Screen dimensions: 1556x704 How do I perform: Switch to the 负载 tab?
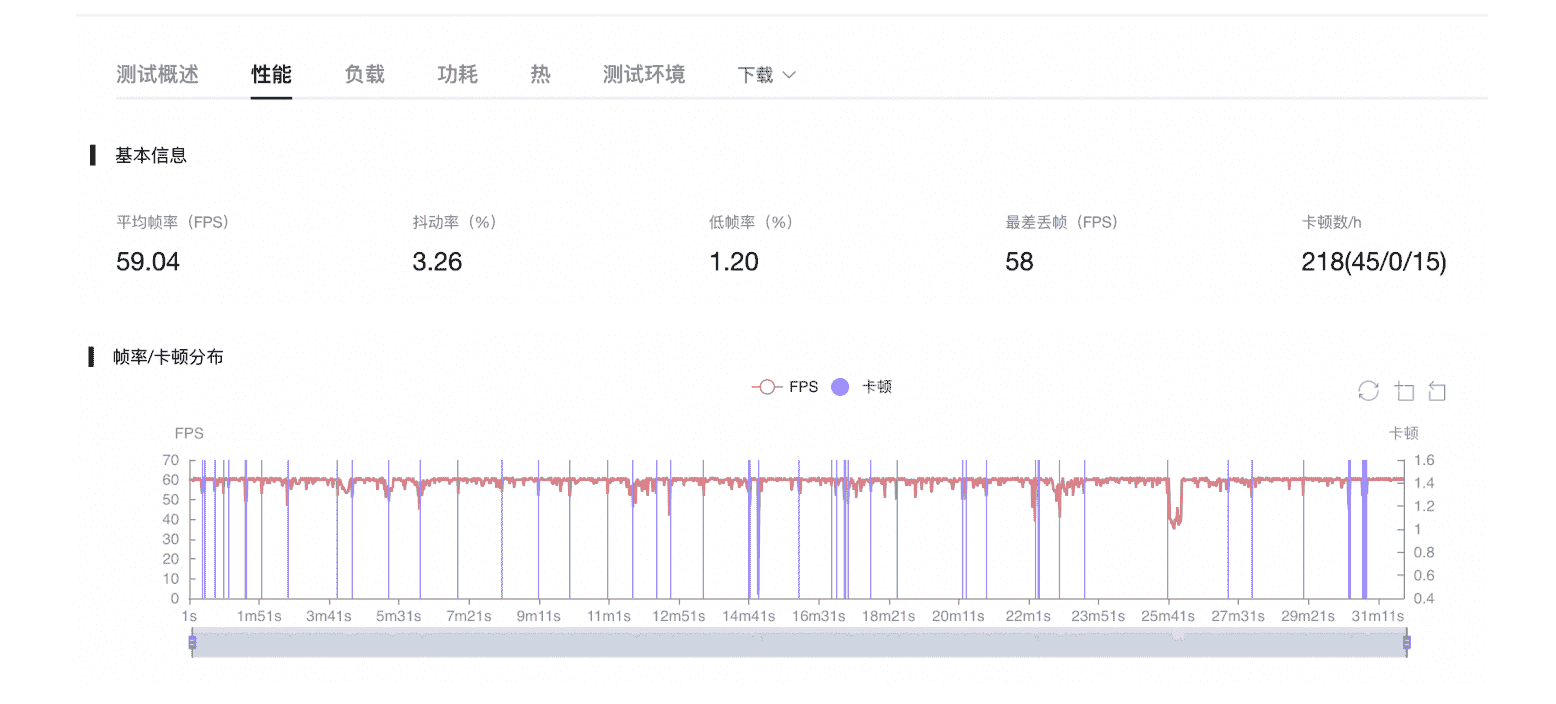(x=364, y=74)
